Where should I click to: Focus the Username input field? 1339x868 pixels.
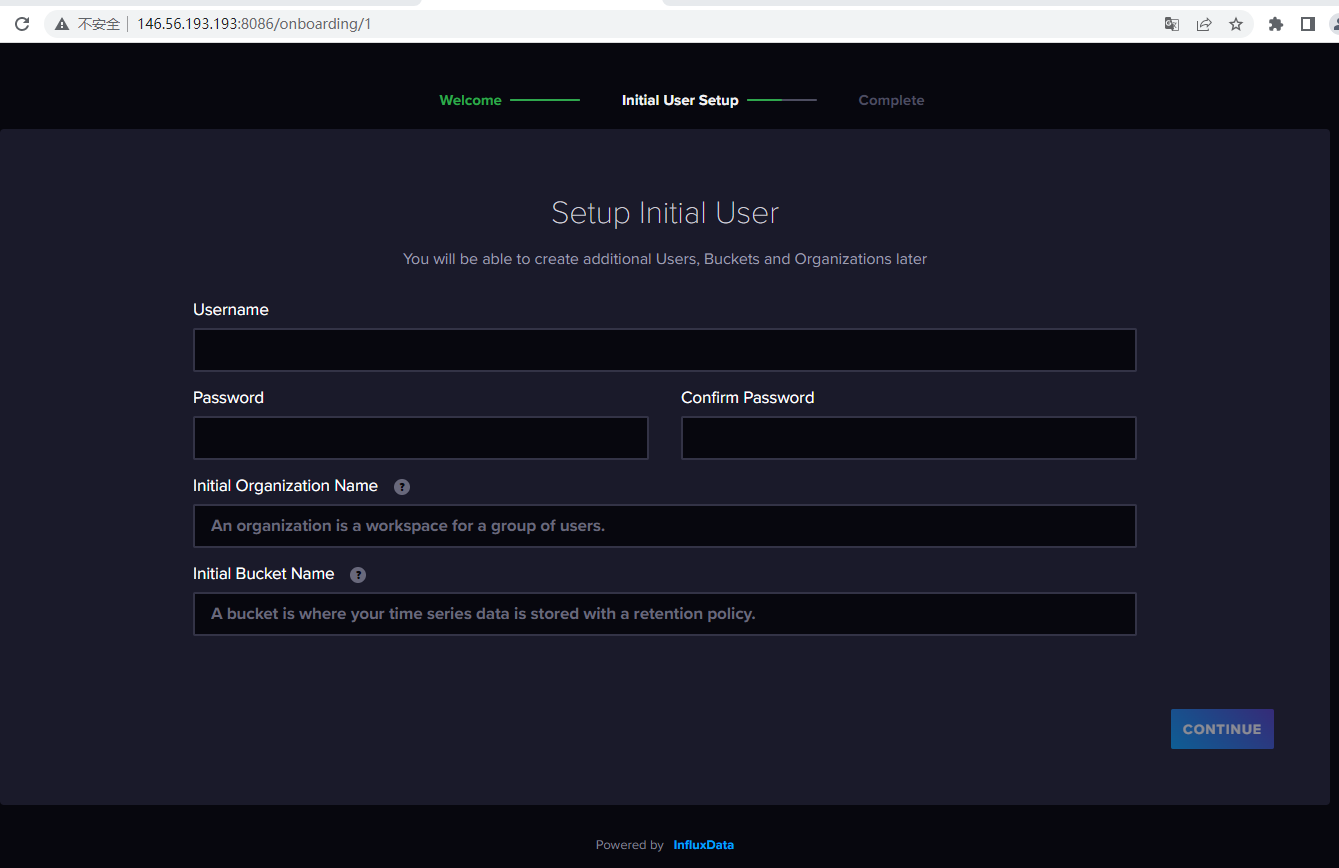click(x=664, y=350)
